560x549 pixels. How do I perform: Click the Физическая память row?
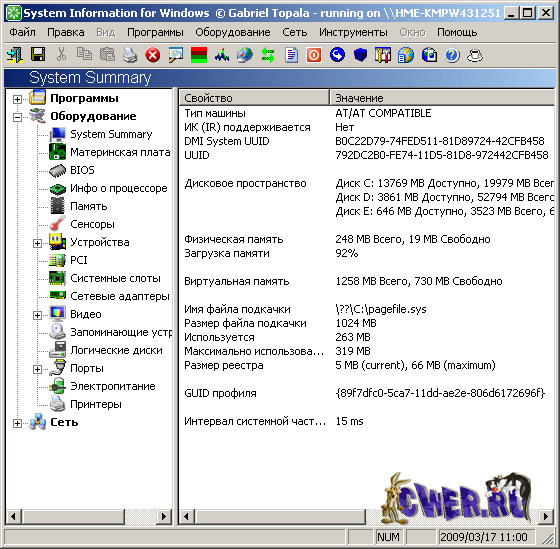click(367, 239)
